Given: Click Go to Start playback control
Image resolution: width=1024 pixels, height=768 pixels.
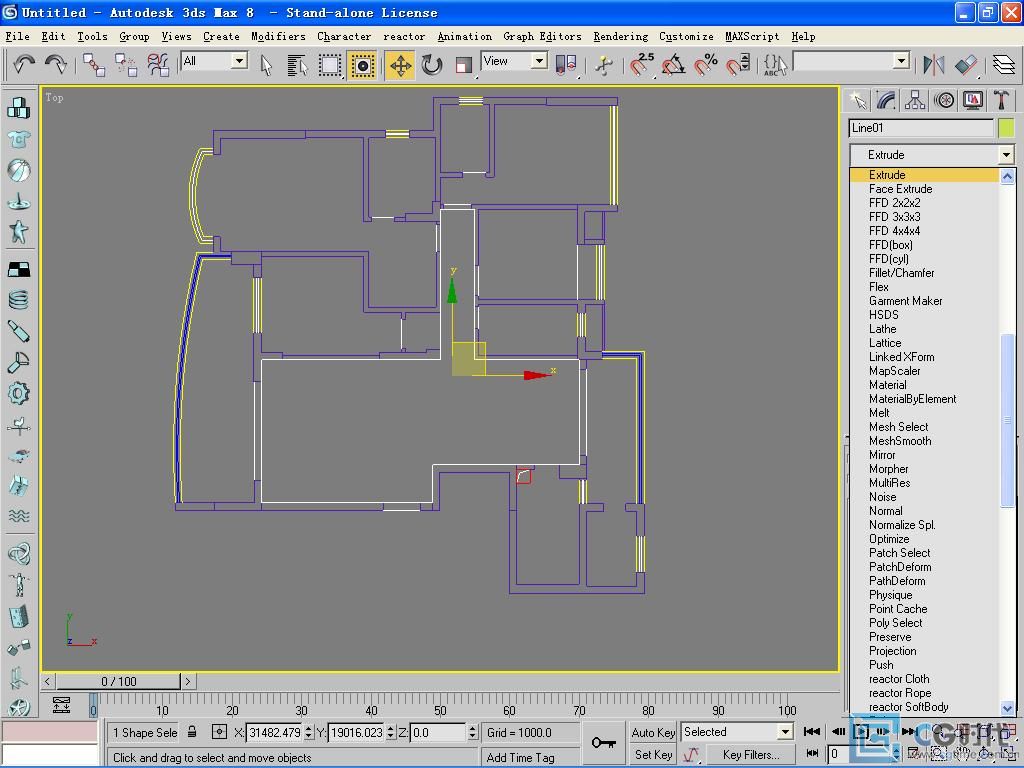Looking at the screenshot, I should pyautogui.click(x=812, y=731).
